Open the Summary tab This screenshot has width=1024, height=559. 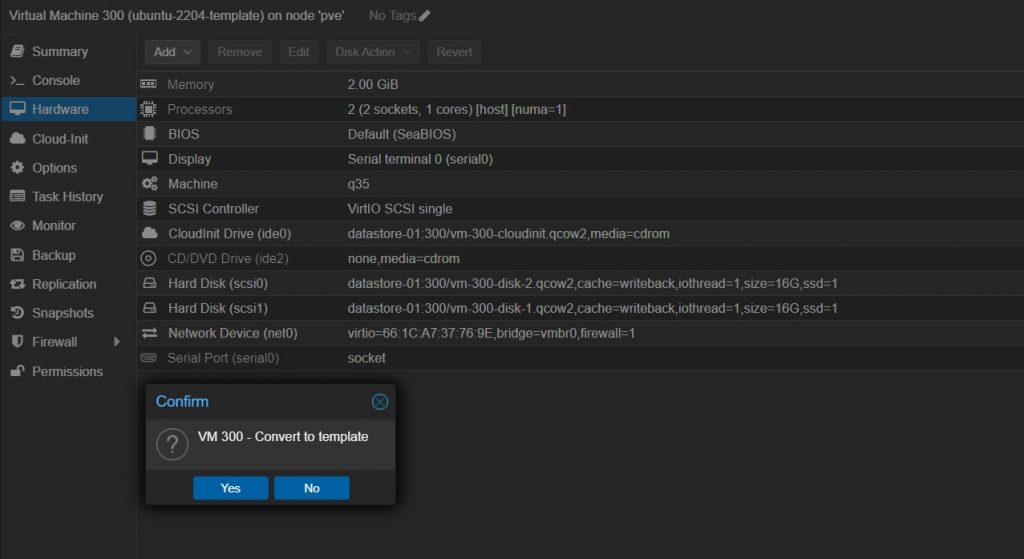[59, 52]
